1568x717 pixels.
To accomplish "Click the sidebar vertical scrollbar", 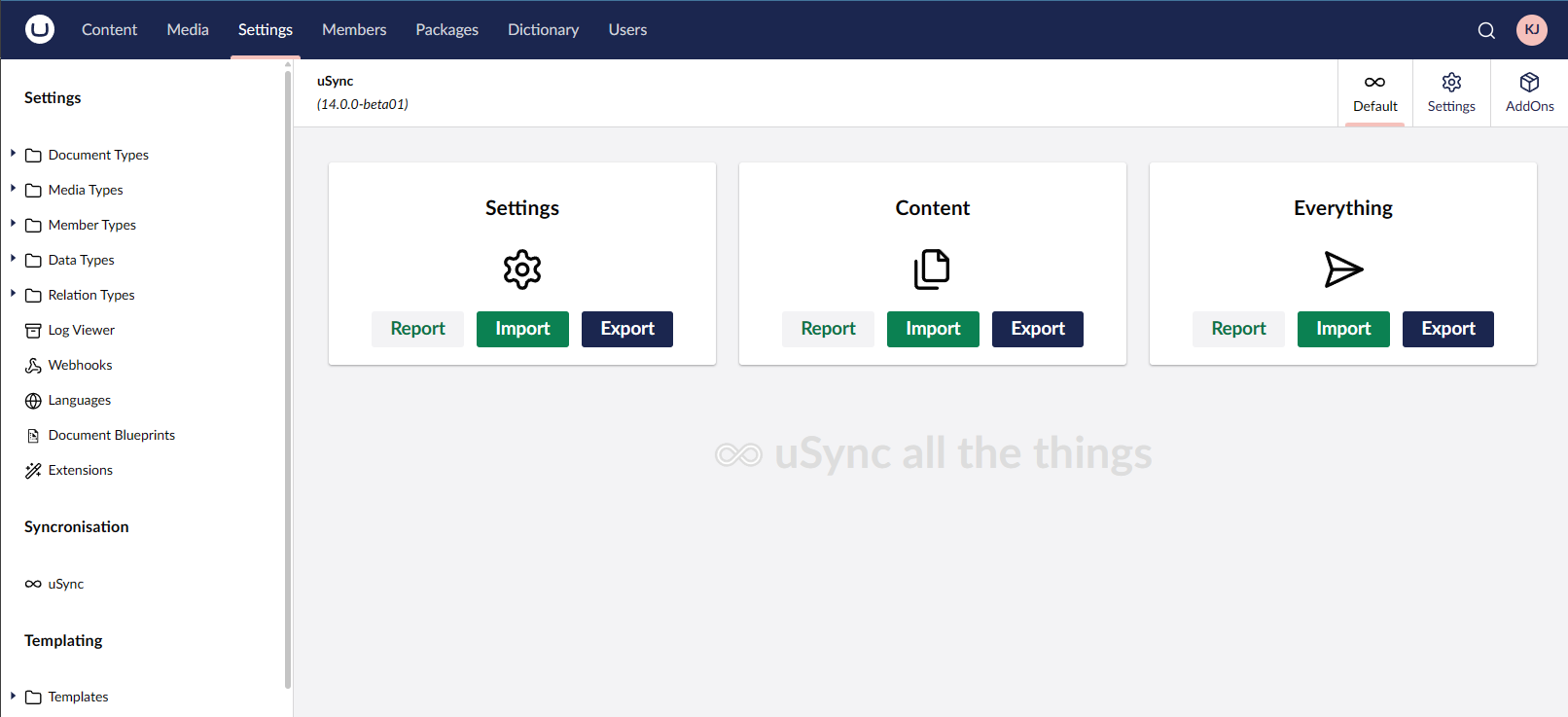I will 288,377.
